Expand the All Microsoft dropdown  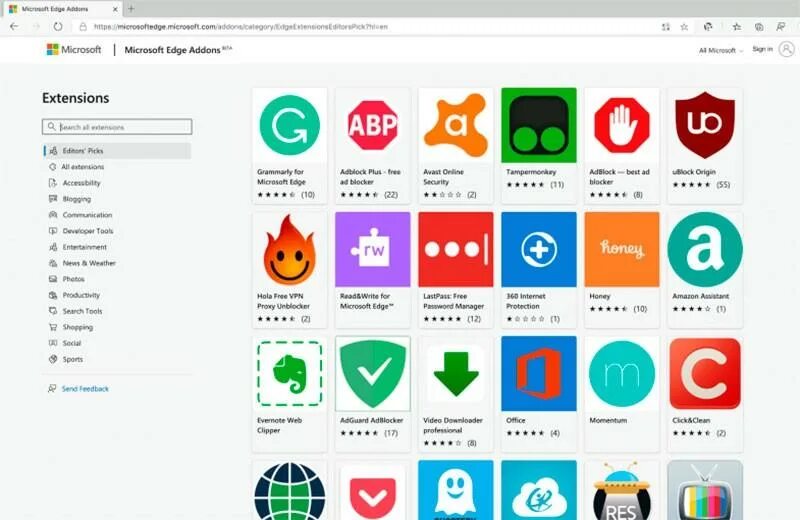(x=720, y=50)
